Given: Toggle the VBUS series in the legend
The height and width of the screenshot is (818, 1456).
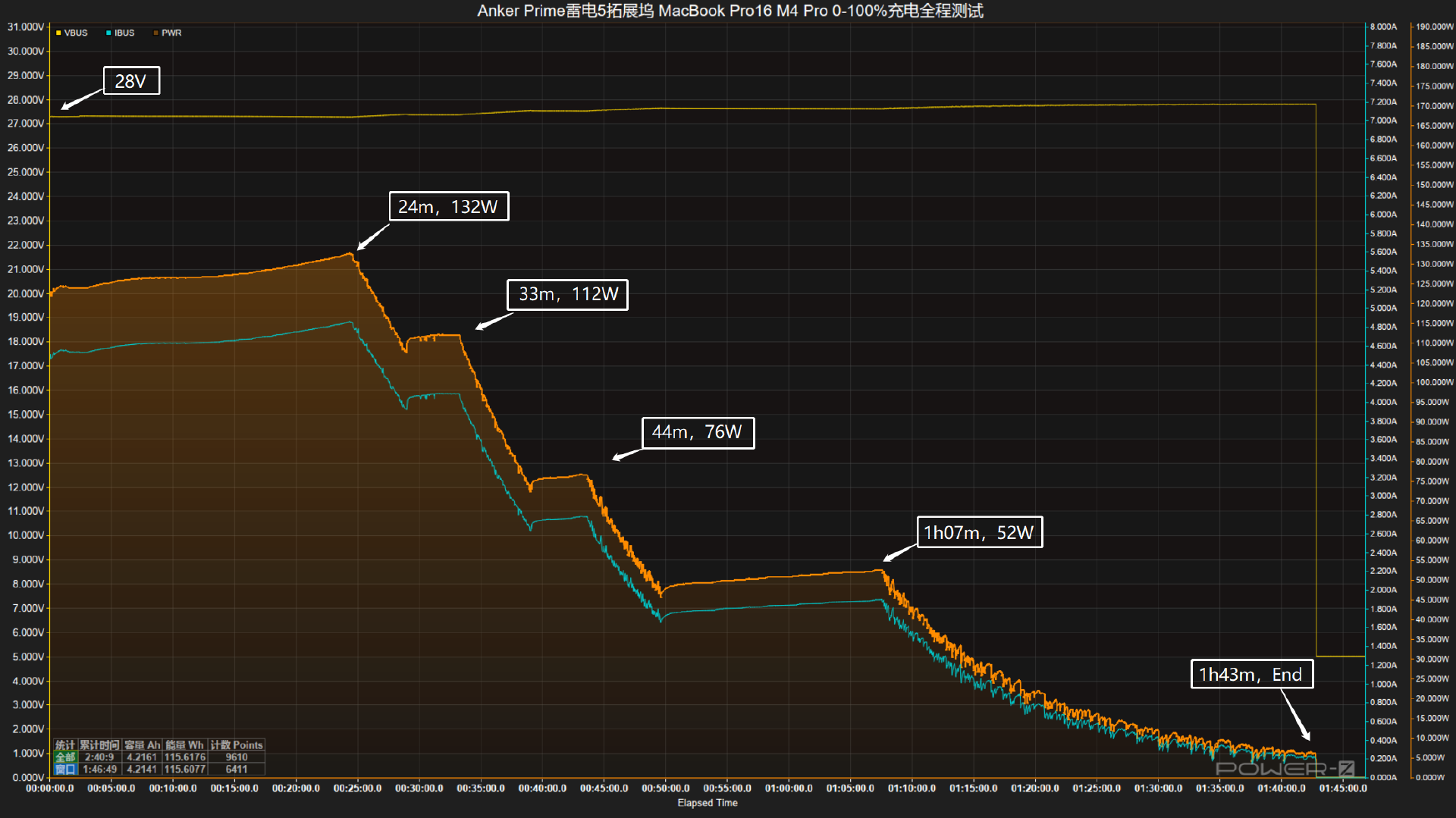Looking at the screenshot, I should [x=71, y=33].
